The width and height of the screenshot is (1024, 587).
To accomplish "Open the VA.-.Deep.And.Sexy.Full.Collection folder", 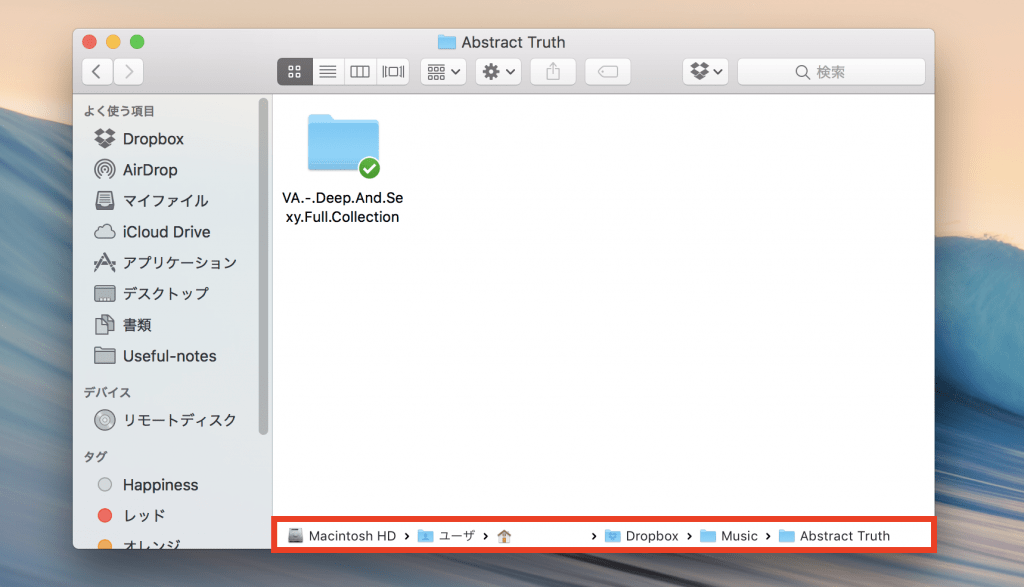I will tap(343, 145).
